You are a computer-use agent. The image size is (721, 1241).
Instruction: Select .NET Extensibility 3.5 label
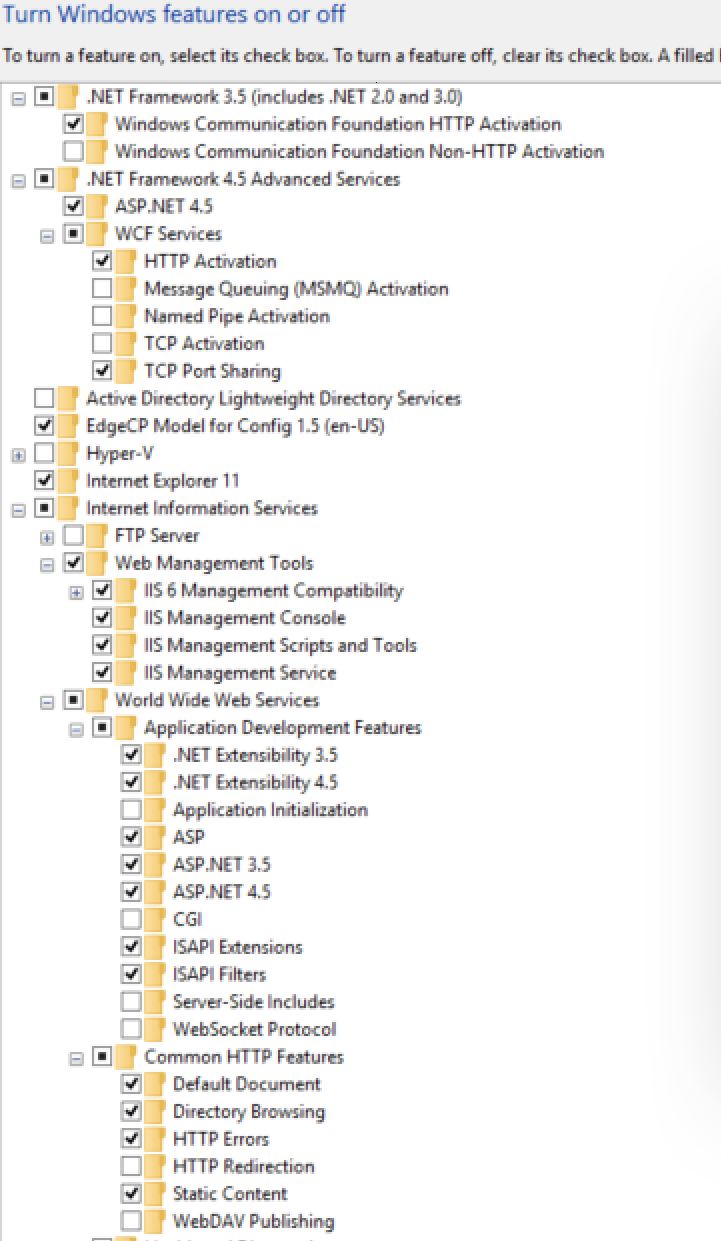coord(255,755)
